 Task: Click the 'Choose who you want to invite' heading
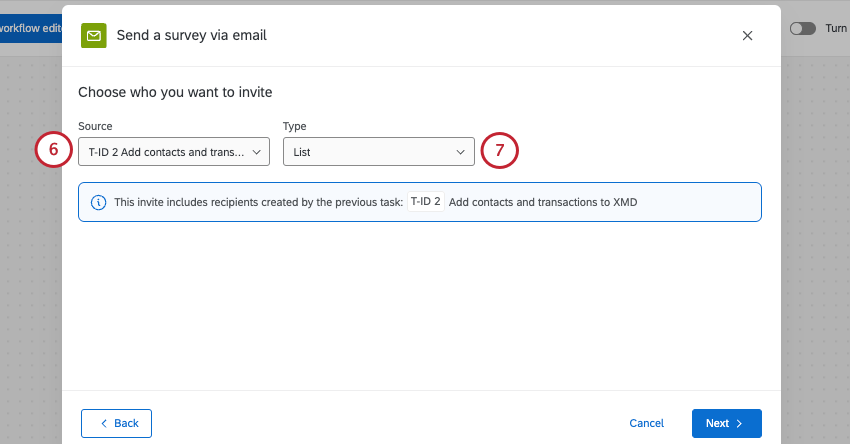175,92
